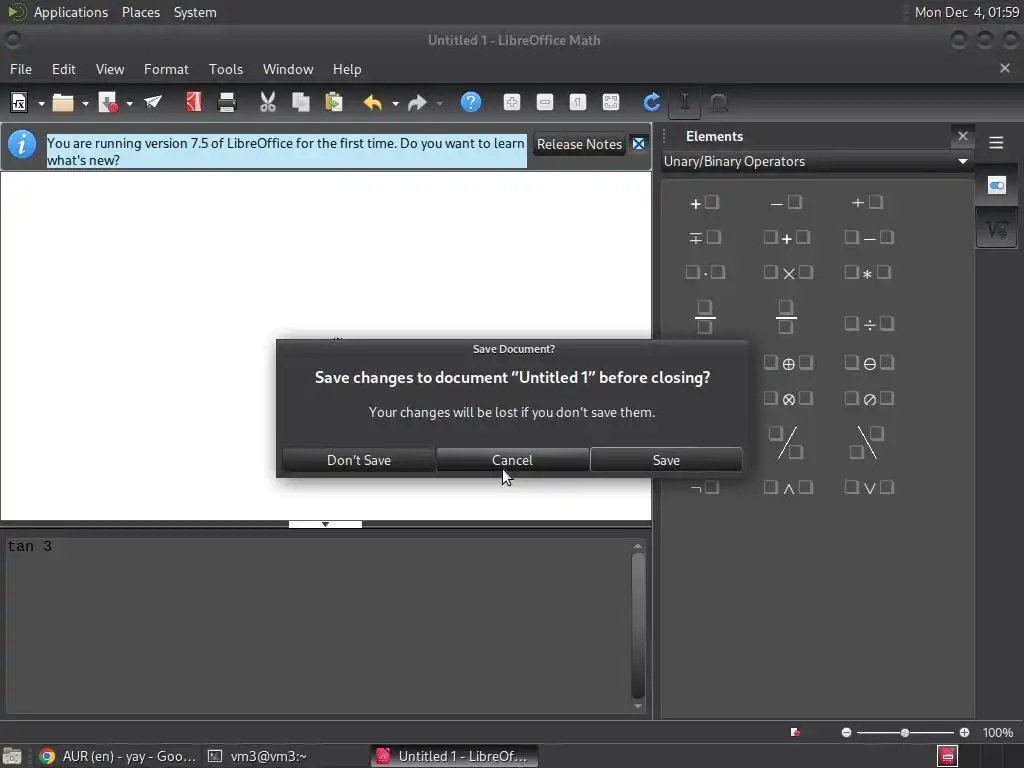This screenshot has height=768, width=1024.
Task: Click the Show All zoom icon
Action: point(611,102)
